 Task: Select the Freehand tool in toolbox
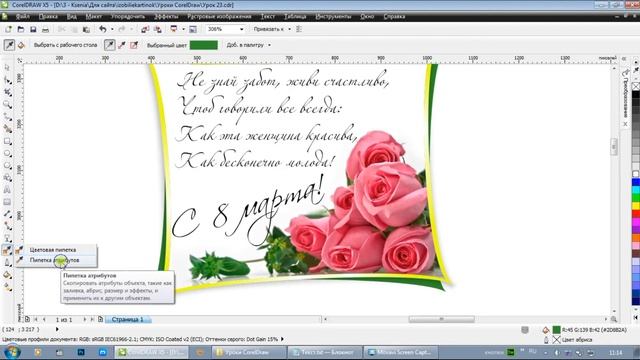pos(7,117)
